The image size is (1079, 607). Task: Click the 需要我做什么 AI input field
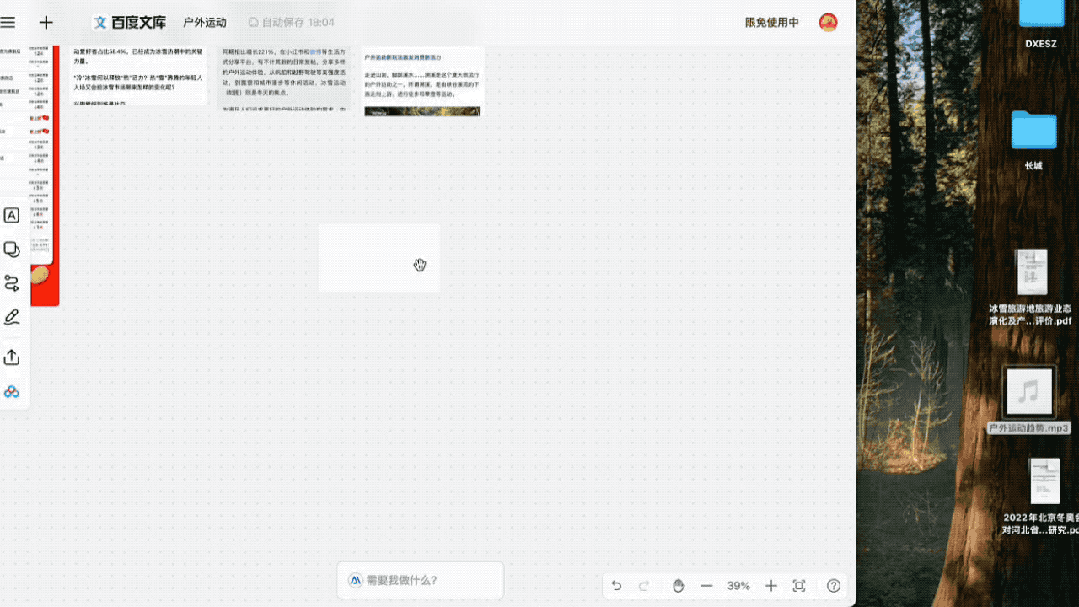420,580
